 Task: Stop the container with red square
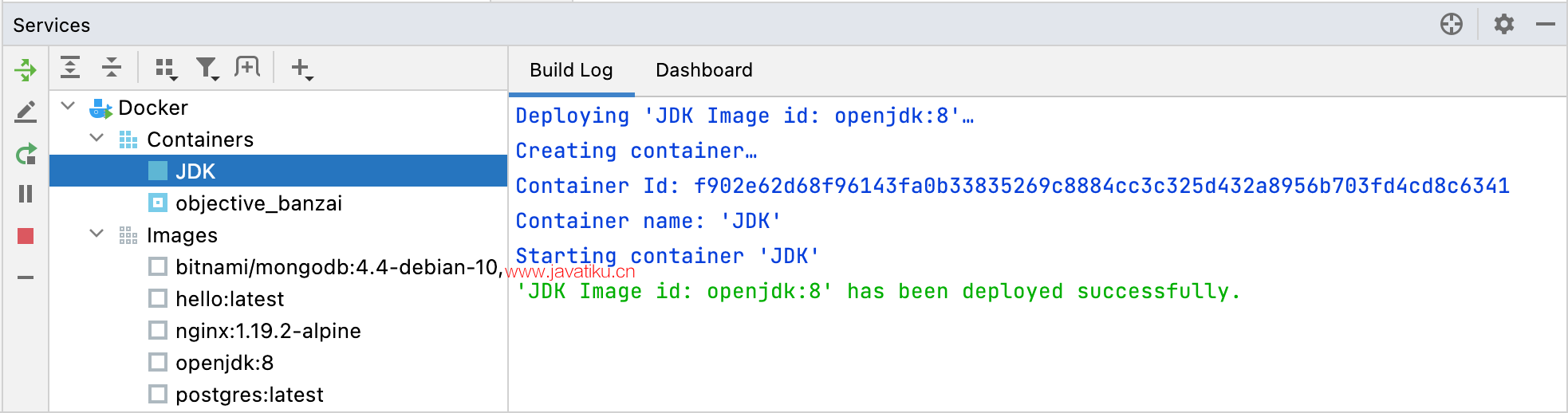[x=26, y=236]
